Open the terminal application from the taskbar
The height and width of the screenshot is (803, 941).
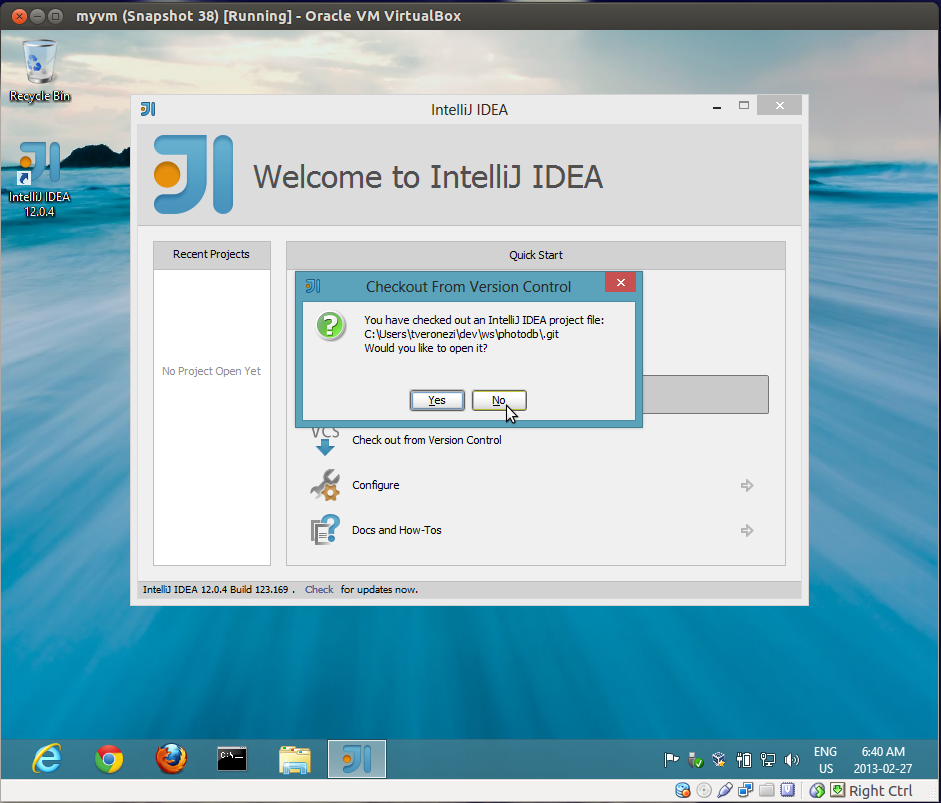click(232, 759)
